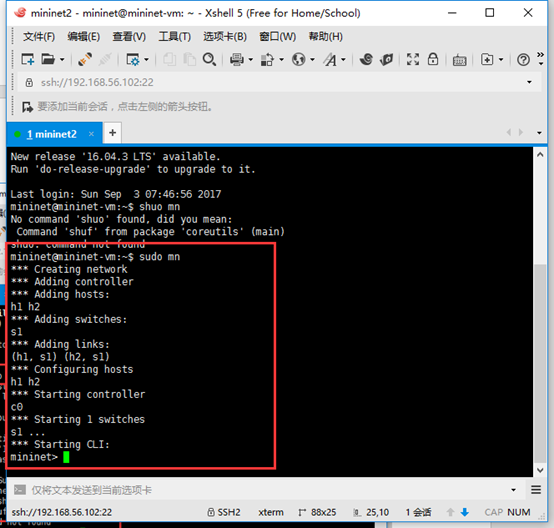Click the encoding globe icon
Image resolution: width=554 pixels, height=528 pixels.
click(299, 59)
